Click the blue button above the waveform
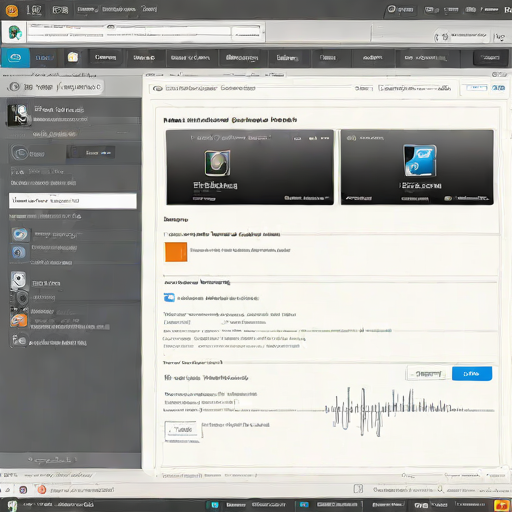 tap(472, 373)
